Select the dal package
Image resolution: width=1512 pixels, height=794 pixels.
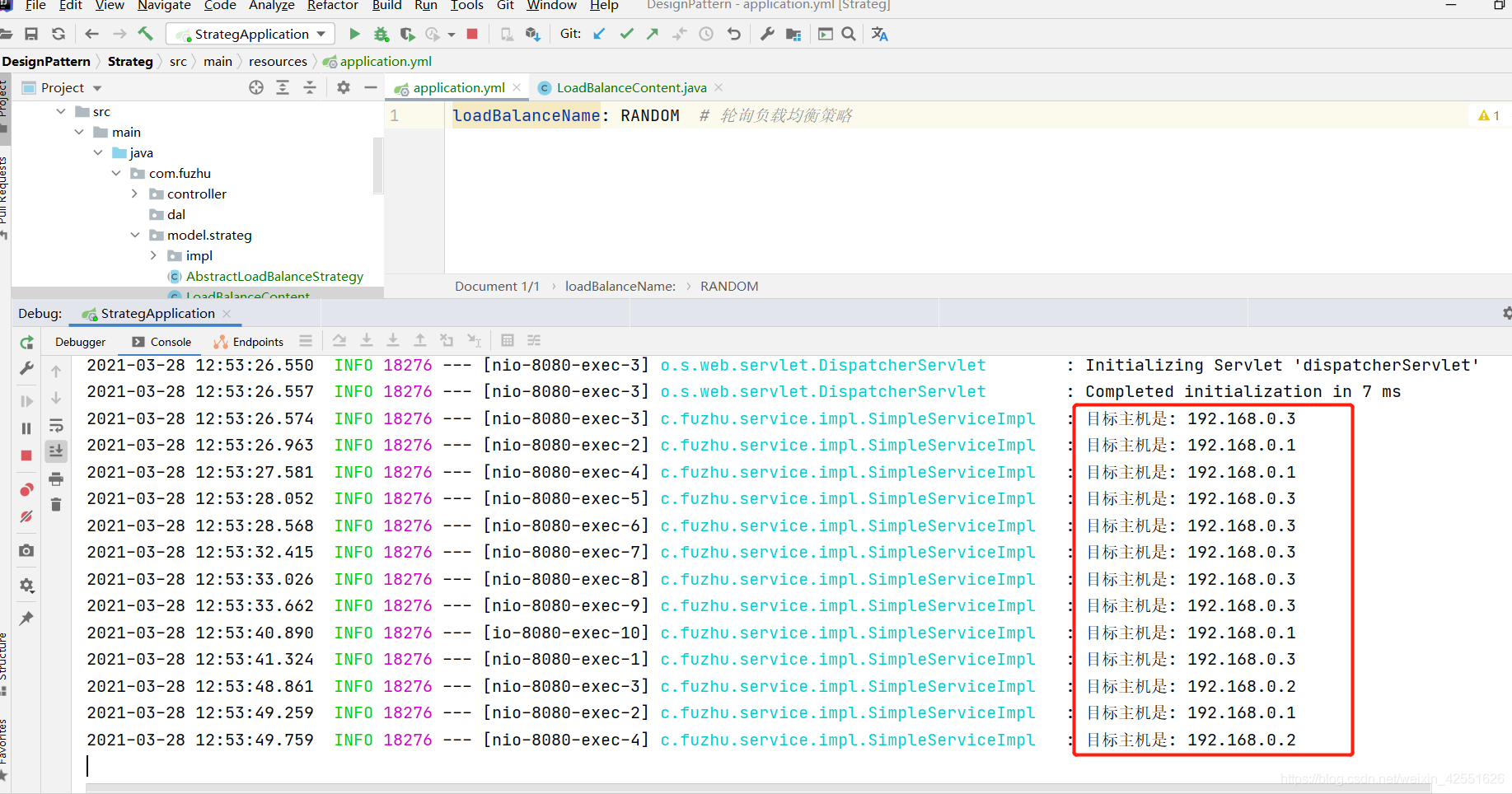click(176, 214)
